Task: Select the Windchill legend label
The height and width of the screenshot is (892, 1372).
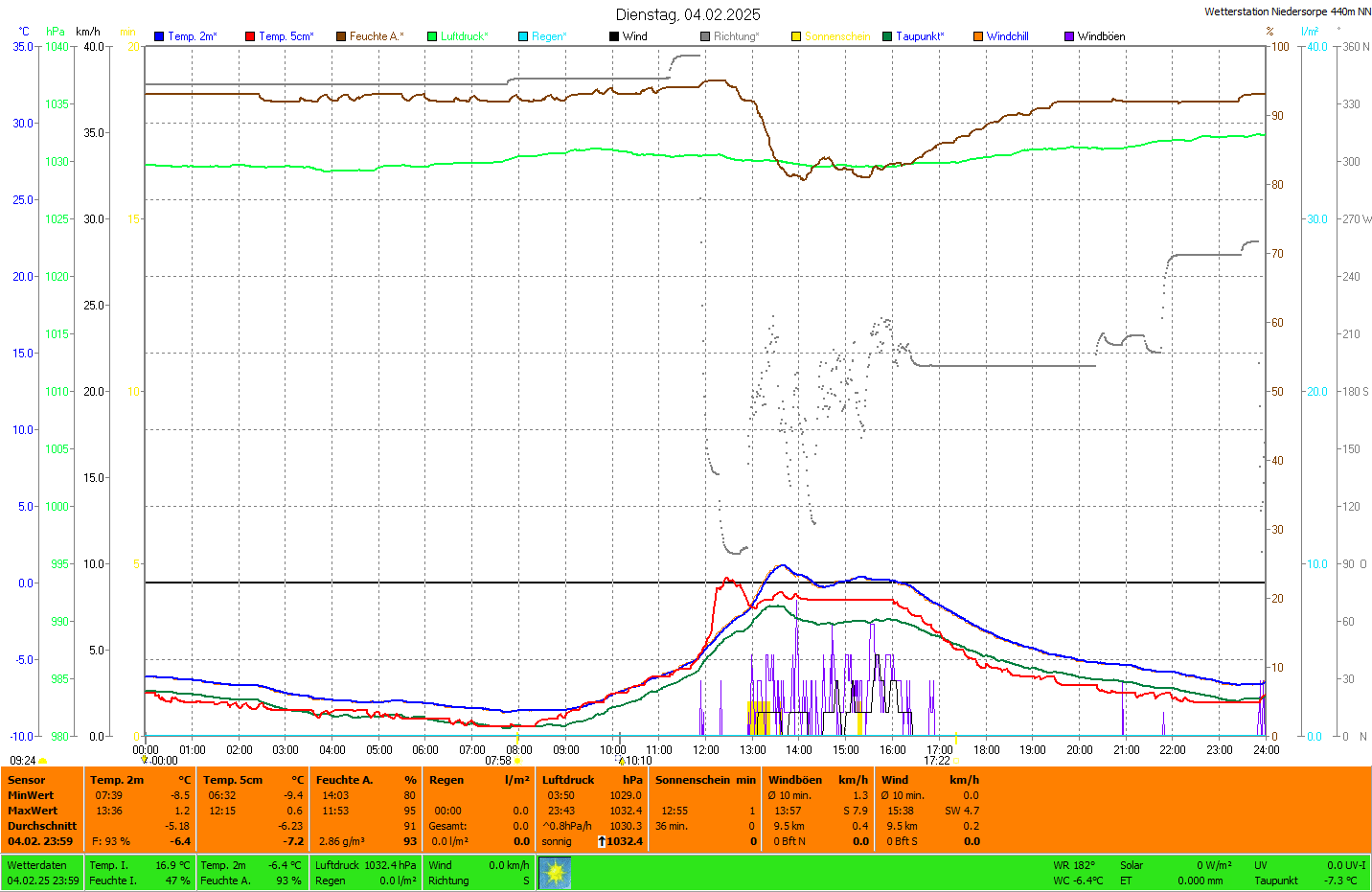Action: coord(1007,36)
